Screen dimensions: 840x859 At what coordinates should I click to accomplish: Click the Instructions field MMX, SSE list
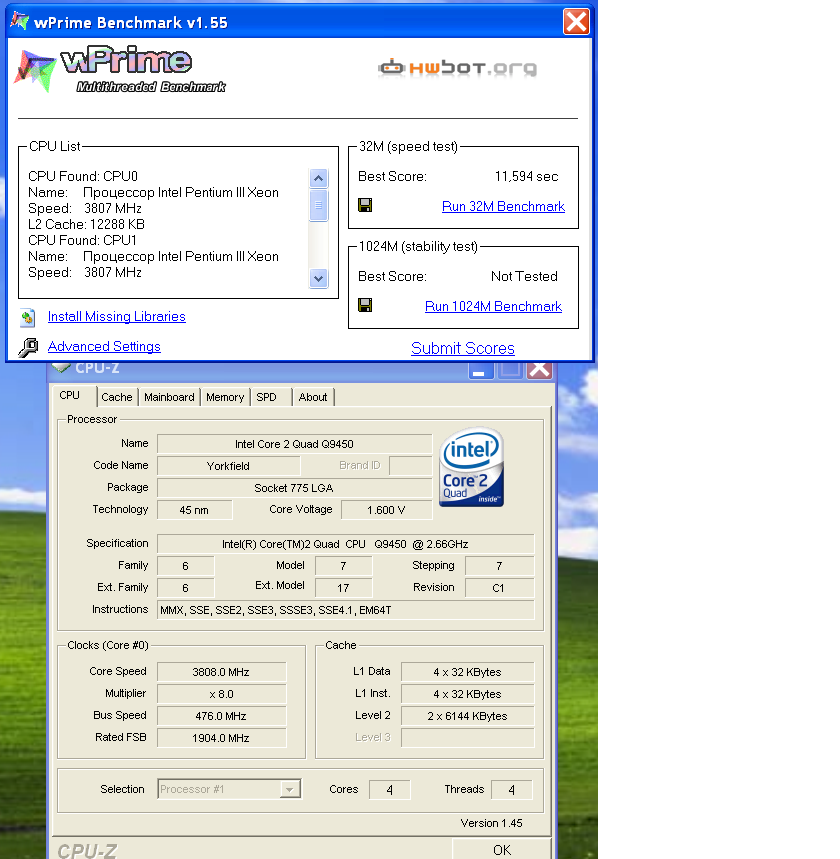345,610
